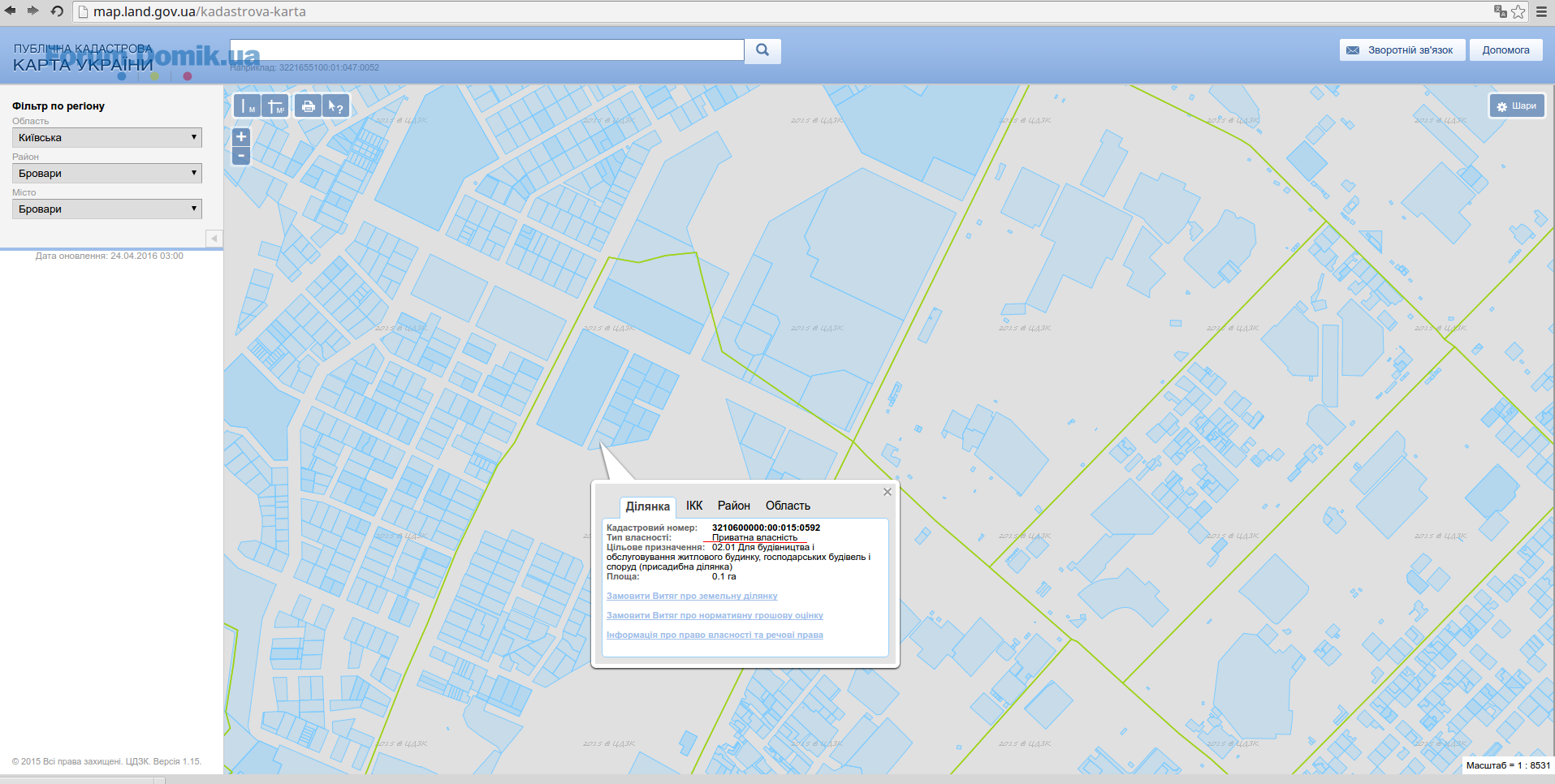Open the Шари layers panel

(1517, 106)
